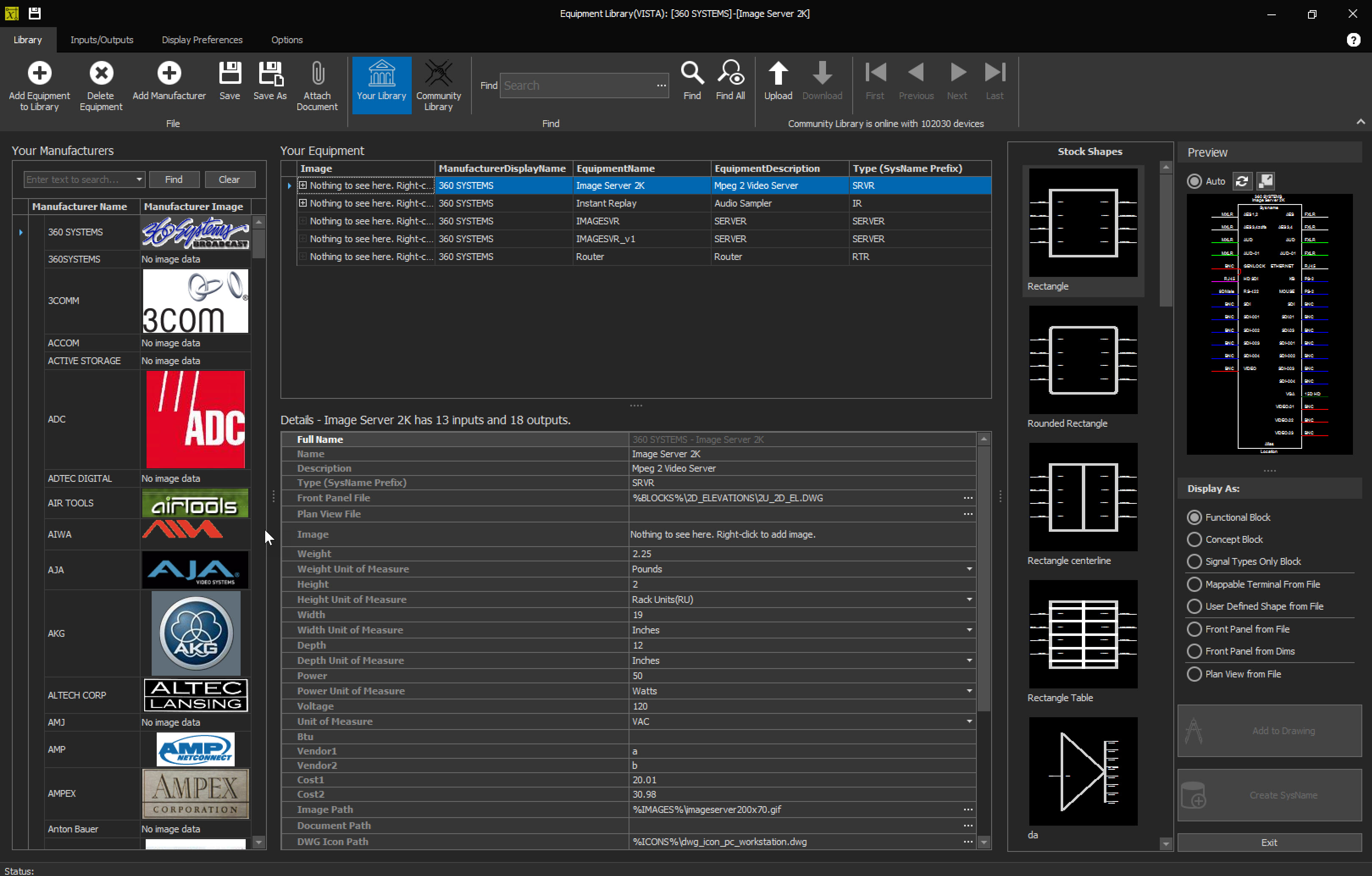The height and width of the screenshot is (876, 1372).
Task: Select Front Panel from Dims option
Action: [1194, 652]
